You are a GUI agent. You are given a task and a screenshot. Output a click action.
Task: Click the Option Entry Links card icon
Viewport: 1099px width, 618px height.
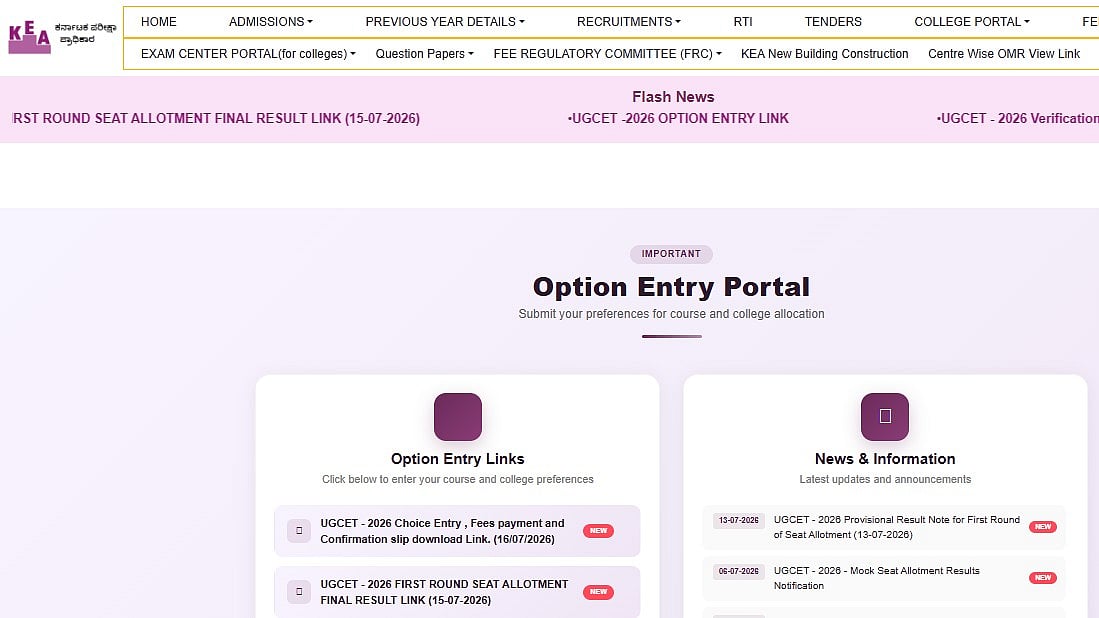click(458, 417)
